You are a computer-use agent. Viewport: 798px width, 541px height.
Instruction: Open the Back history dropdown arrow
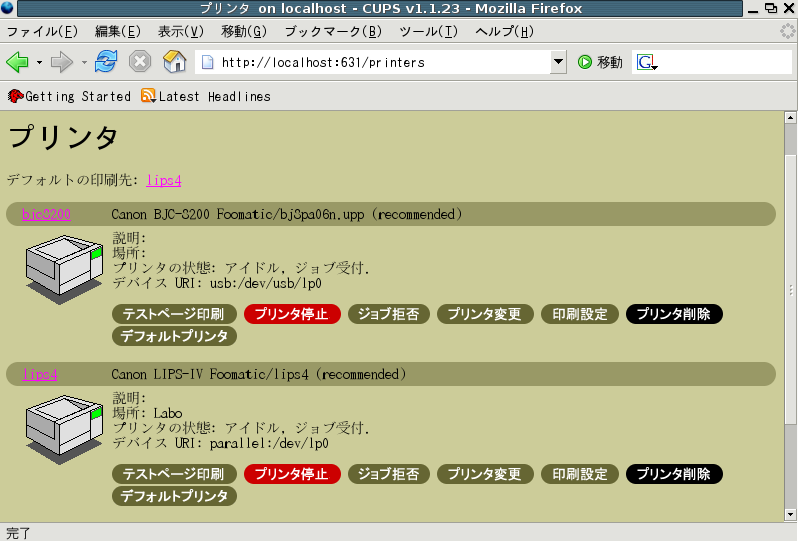tap(39, 63)
